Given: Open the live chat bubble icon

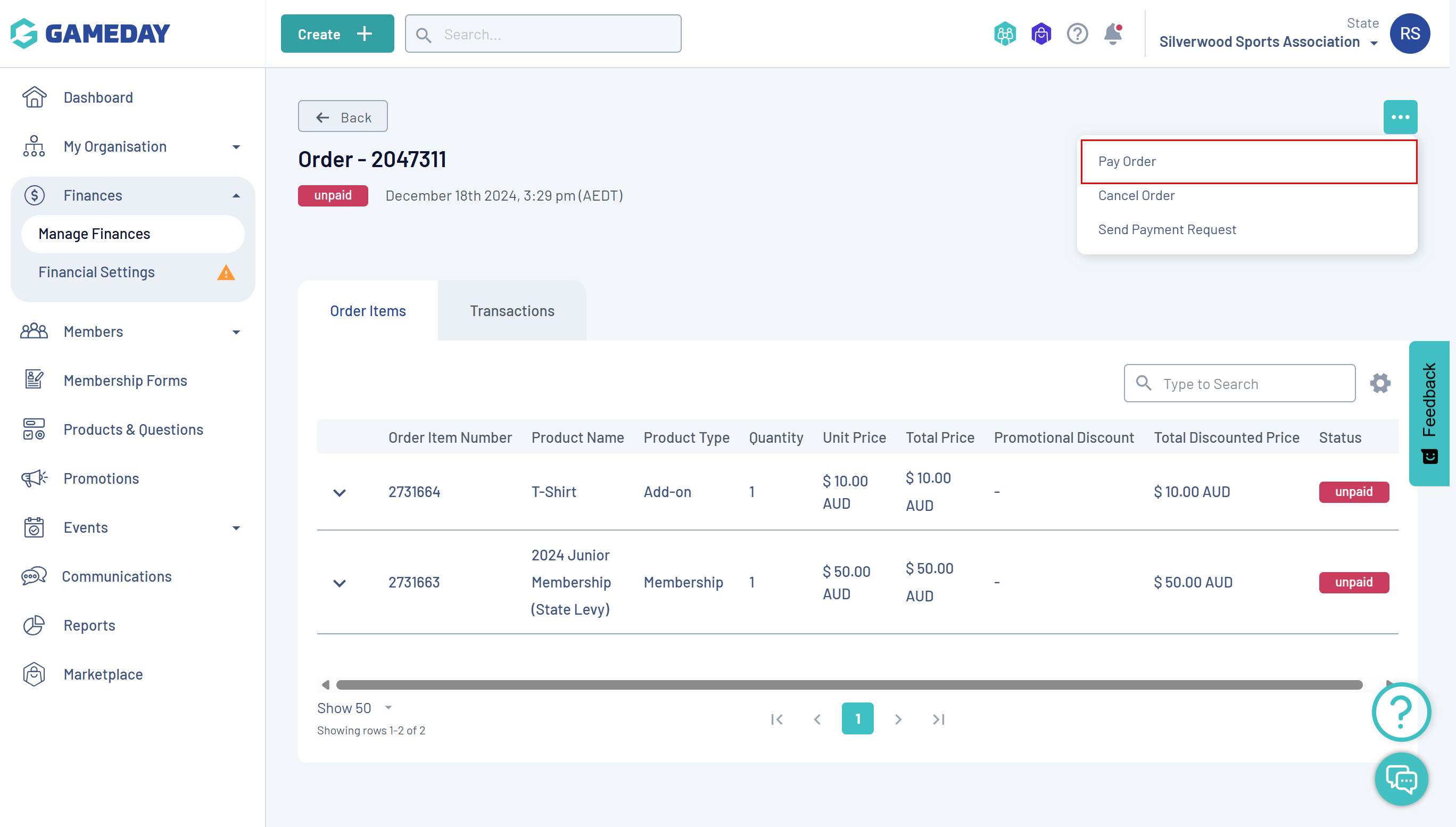Looking at the screenshot, I should (x=1401, y=779).
